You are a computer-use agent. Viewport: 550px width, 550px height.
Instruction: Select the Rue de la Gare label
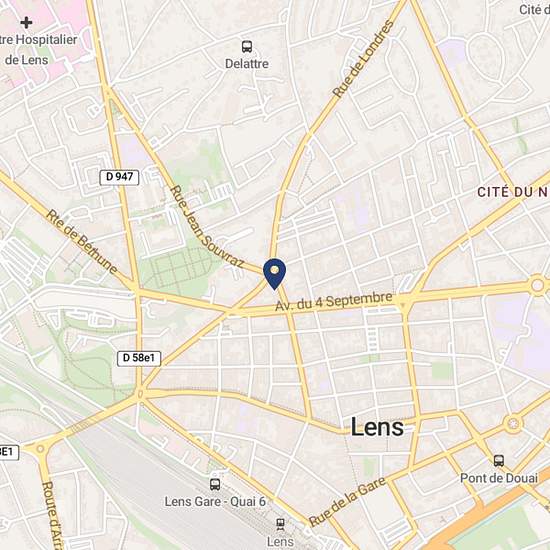click(x=347, y=502)
